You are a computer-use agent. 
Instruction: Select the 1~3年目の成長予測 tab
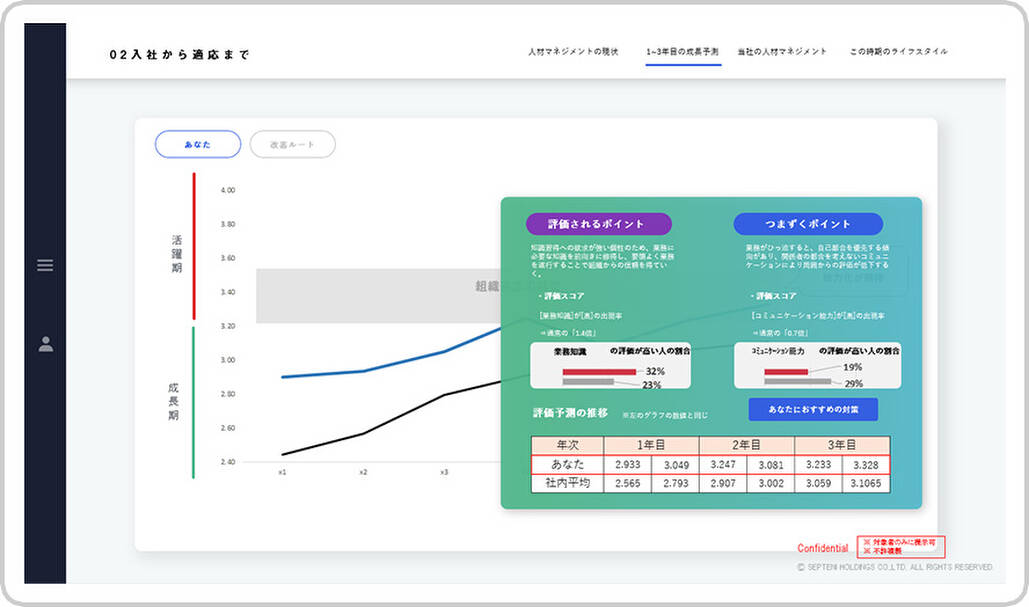(682, 51)
